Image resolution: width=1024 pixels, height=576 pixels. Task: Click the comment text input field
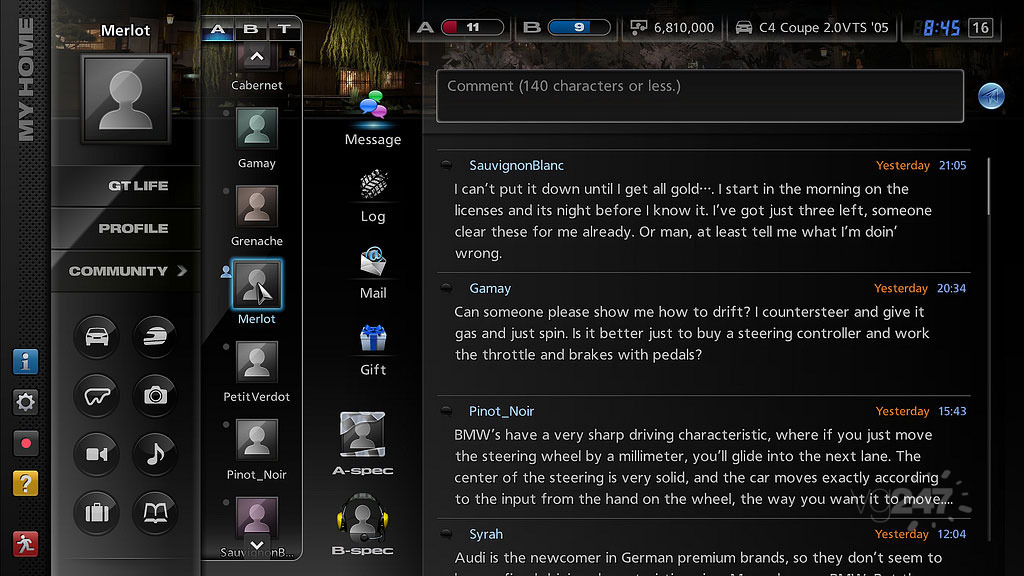[x=700, y=96]
